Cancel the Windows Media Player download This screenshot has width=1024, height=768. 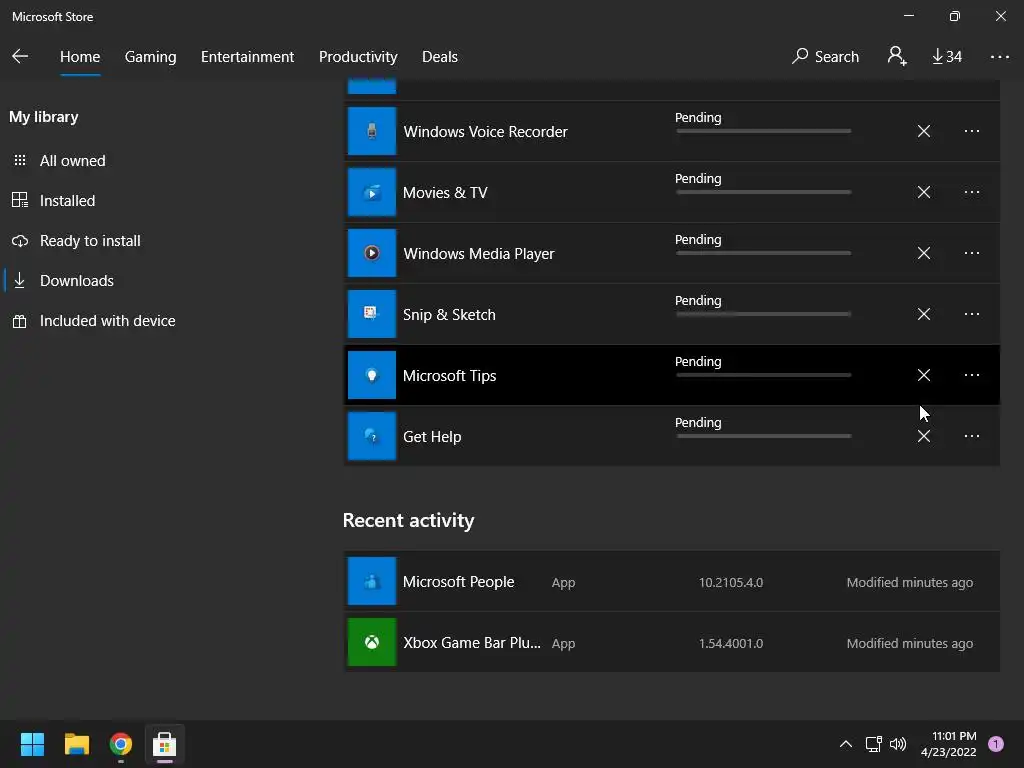point(923,253)
